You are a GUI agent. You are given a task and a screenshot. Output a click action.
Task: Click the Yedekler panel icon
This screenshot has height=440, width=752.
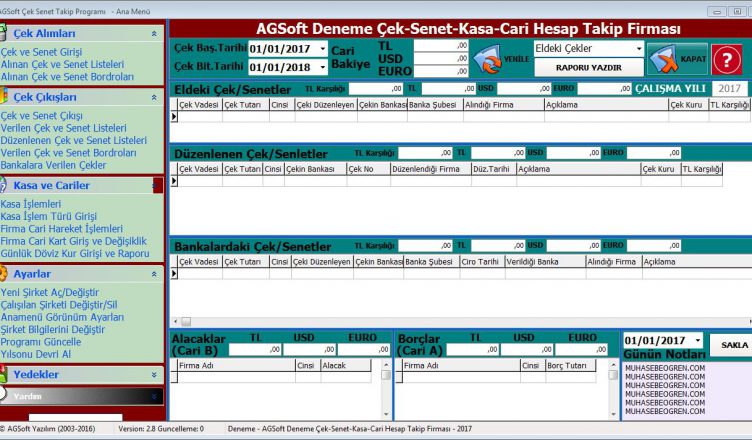click(x=3, y=374)
